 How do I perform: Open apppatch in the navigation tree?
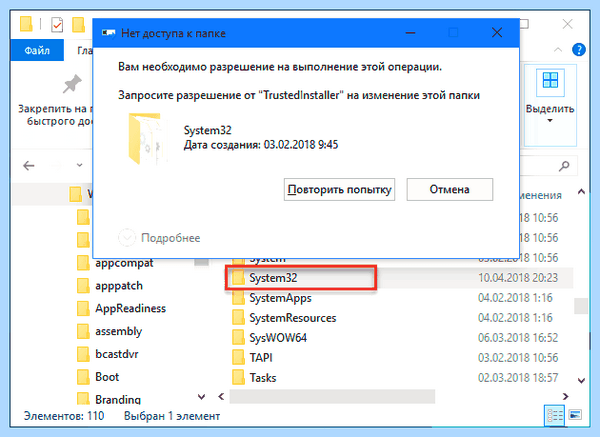(x=119, y=285)
